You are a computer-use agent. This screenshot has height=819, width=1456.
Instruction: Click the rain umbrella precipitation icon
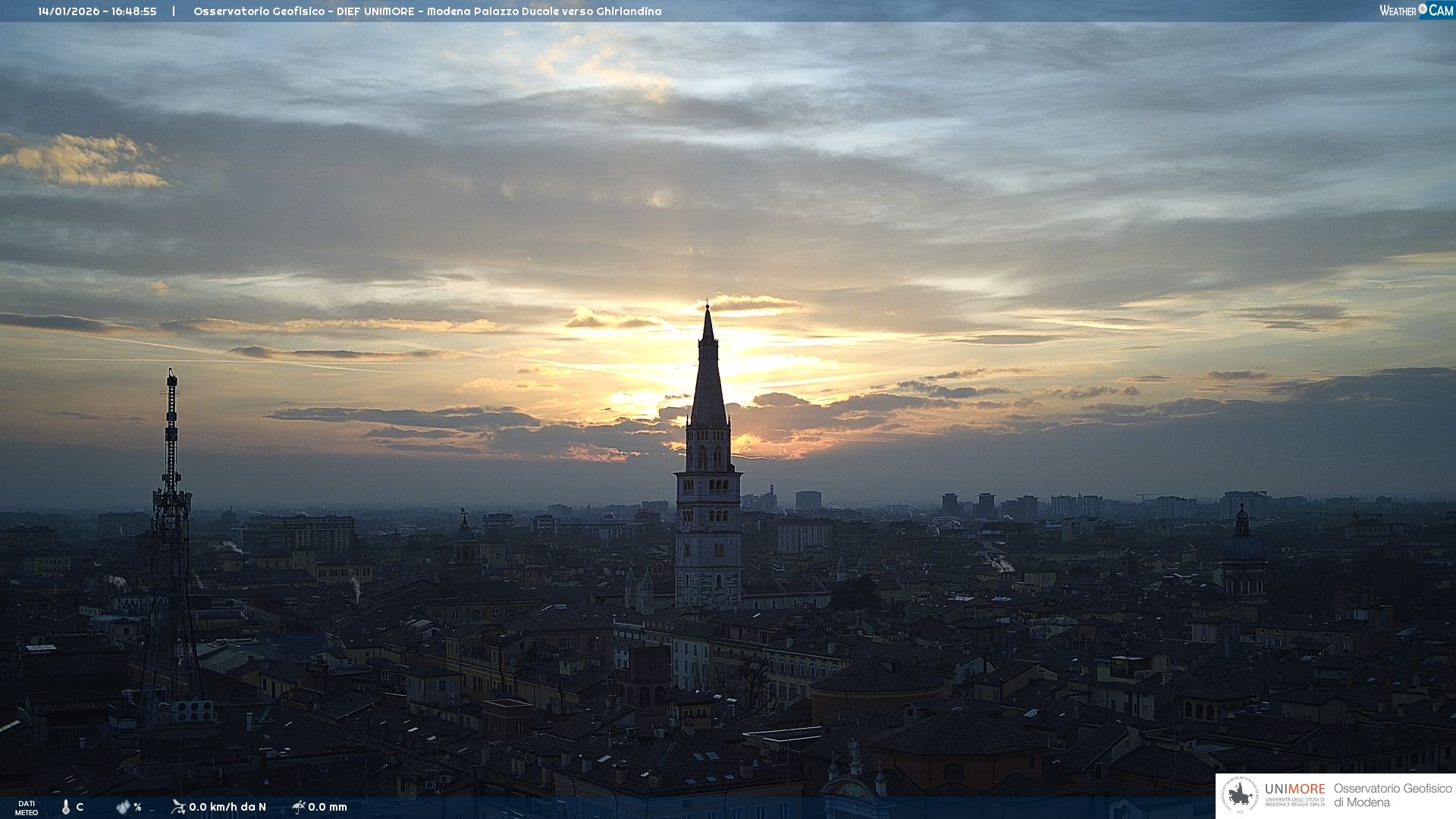pyautogui.click(x=298, y=806)
